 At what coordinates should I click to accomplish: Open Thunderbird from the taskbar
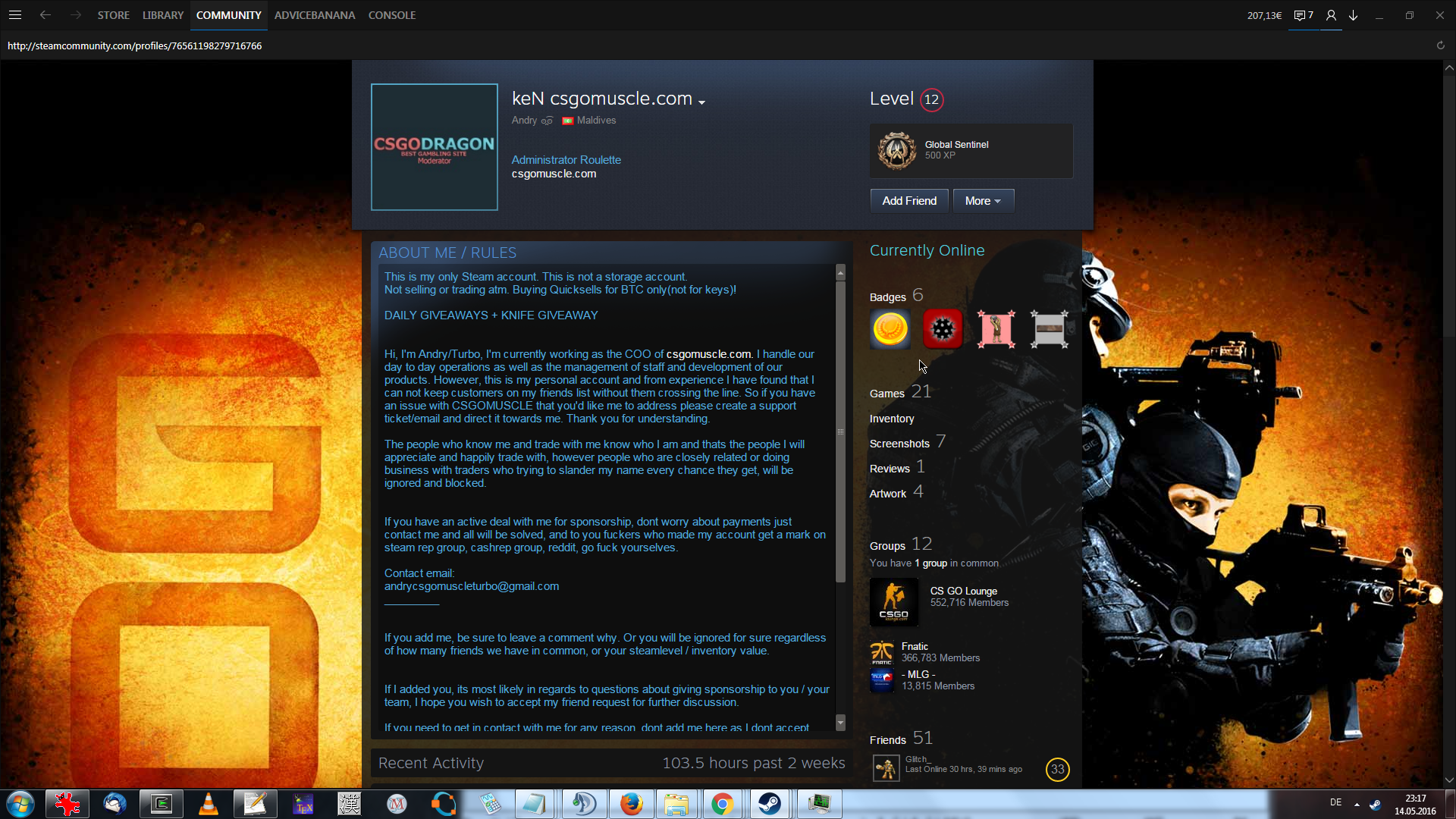[x=115, y=804]
